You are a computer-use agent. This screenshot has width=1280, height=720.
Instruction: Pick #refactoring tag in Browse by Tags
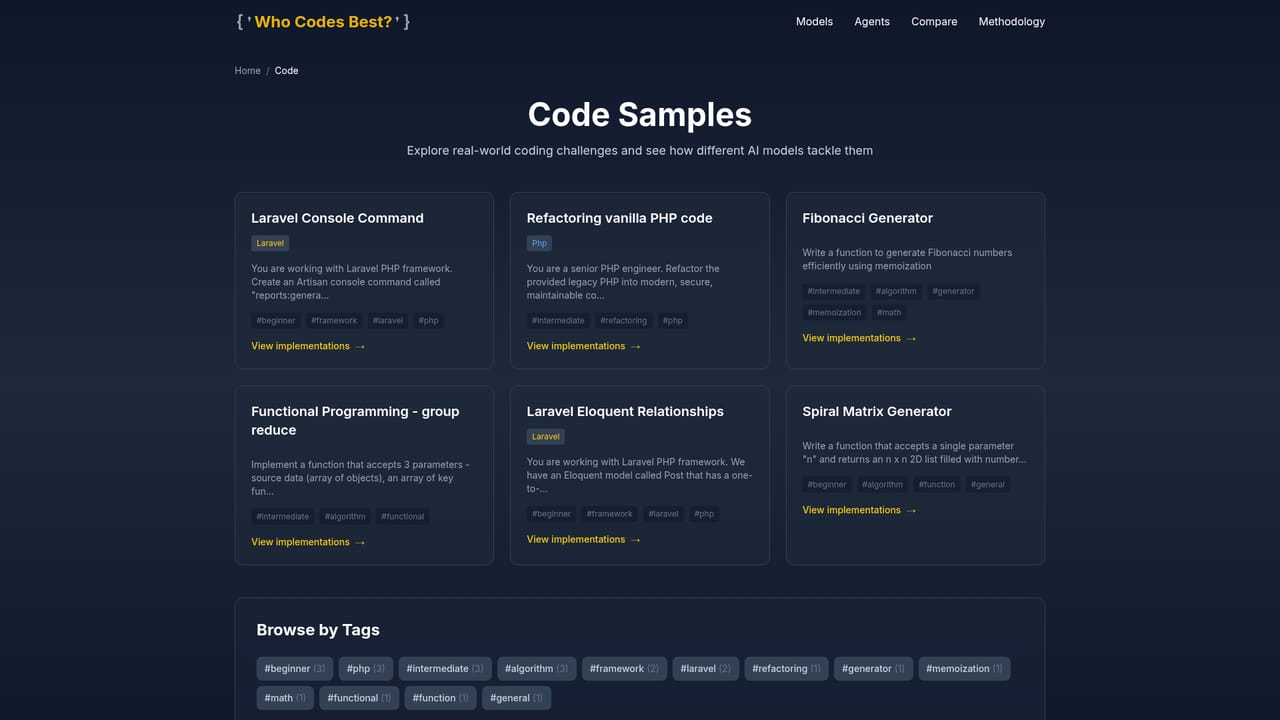[787, 669]
